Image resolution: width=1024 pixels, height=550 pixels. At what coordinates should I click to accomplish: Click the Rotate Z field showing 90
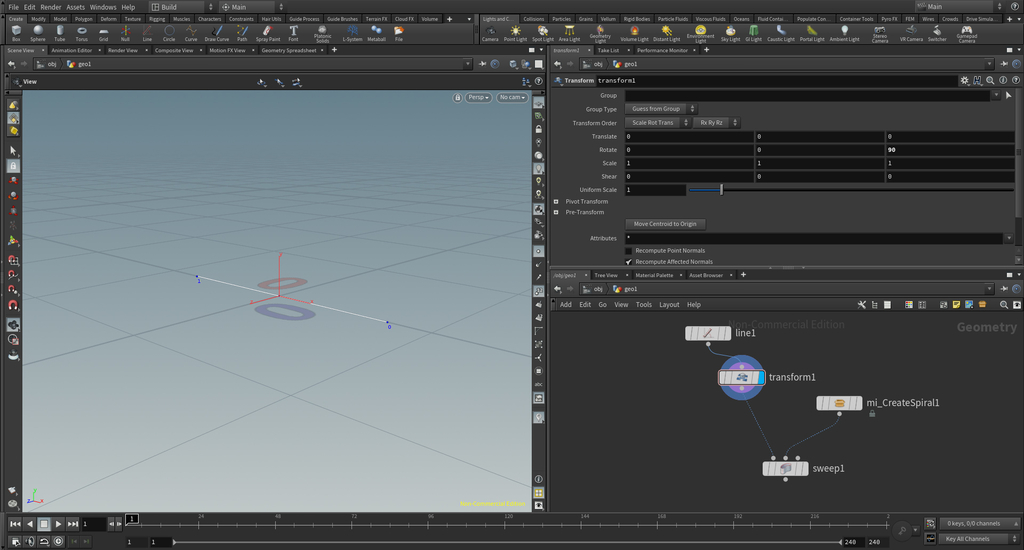coord(950,150)
